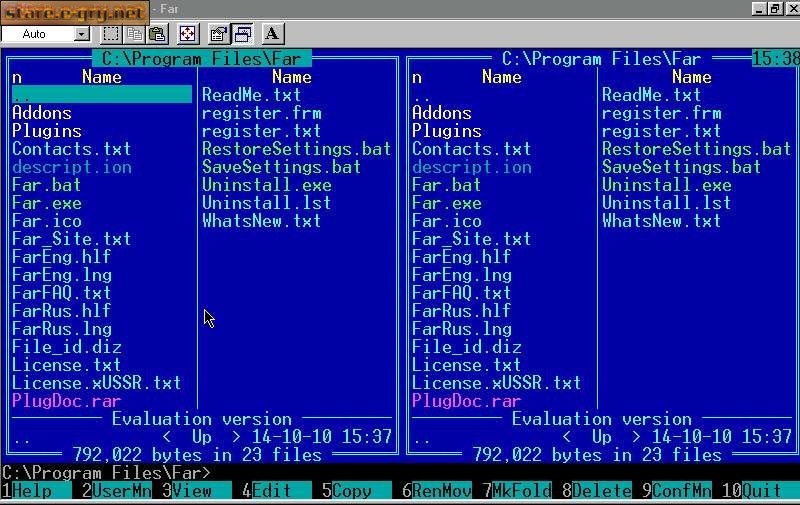This screenshot has height=505, width=800.
Task: Expand the Auto font size dropdown
Action: point(82,34)
